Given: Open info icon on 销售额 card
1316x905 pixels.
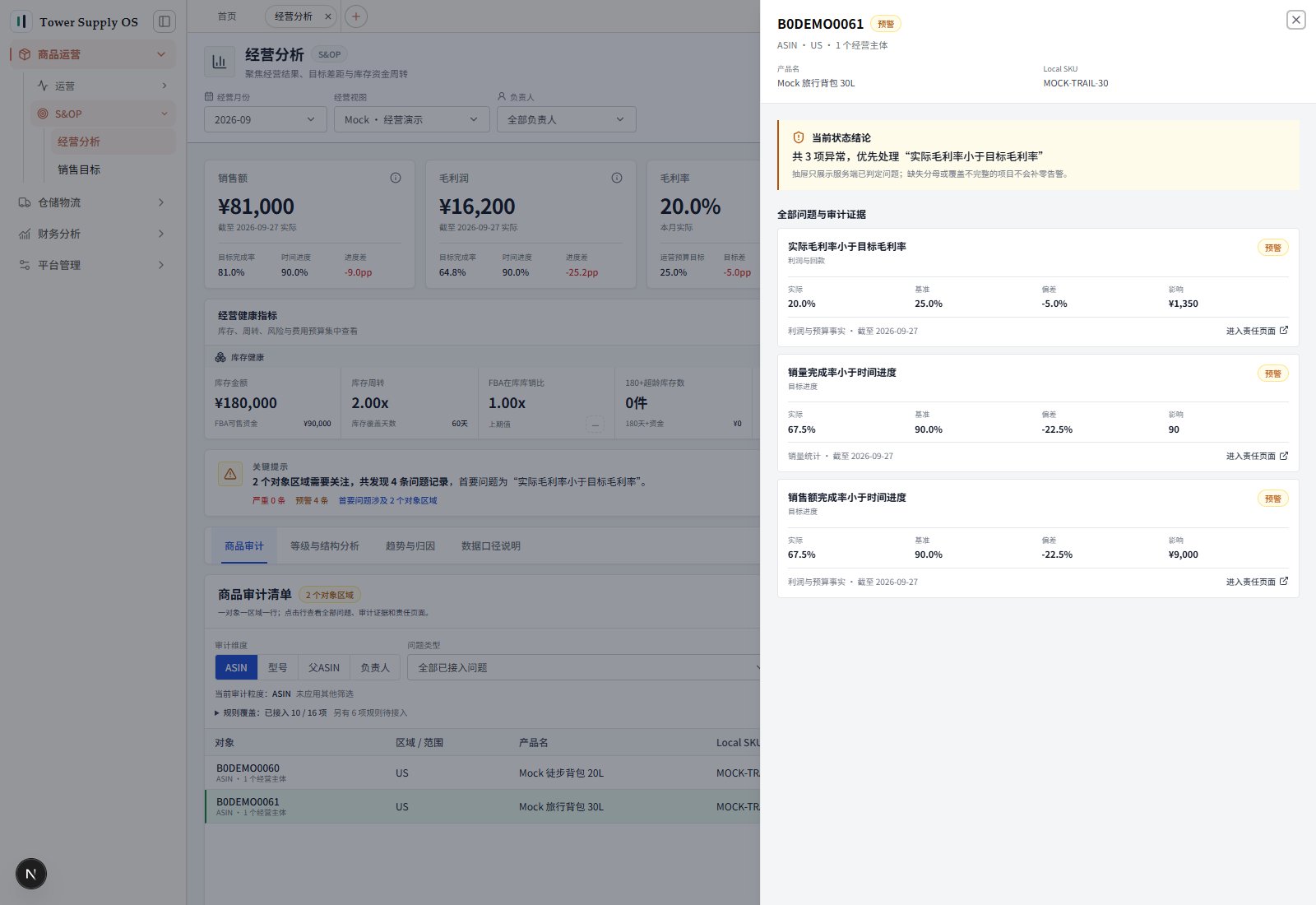Looking at the screenshot, I should click(396, 178).
